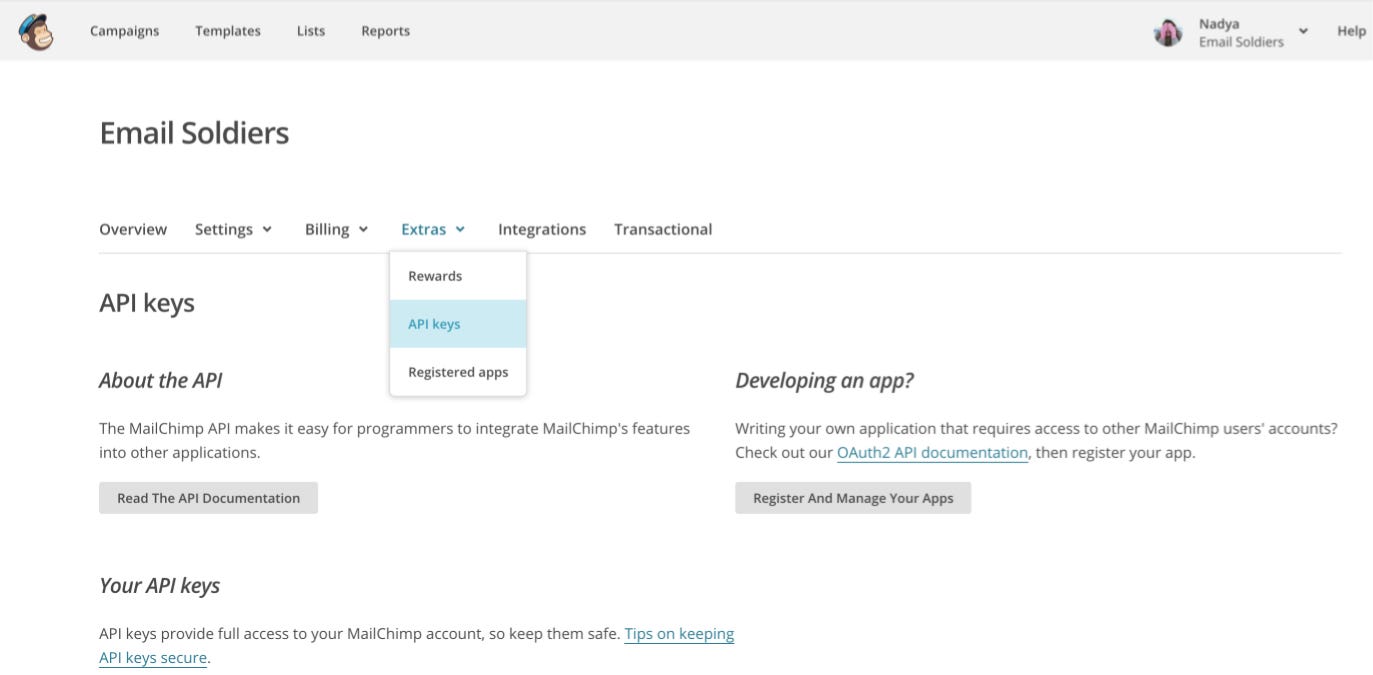This screenshot has width=1373, height=675.
Task: Open the Help link
Action: (1351, 31)
